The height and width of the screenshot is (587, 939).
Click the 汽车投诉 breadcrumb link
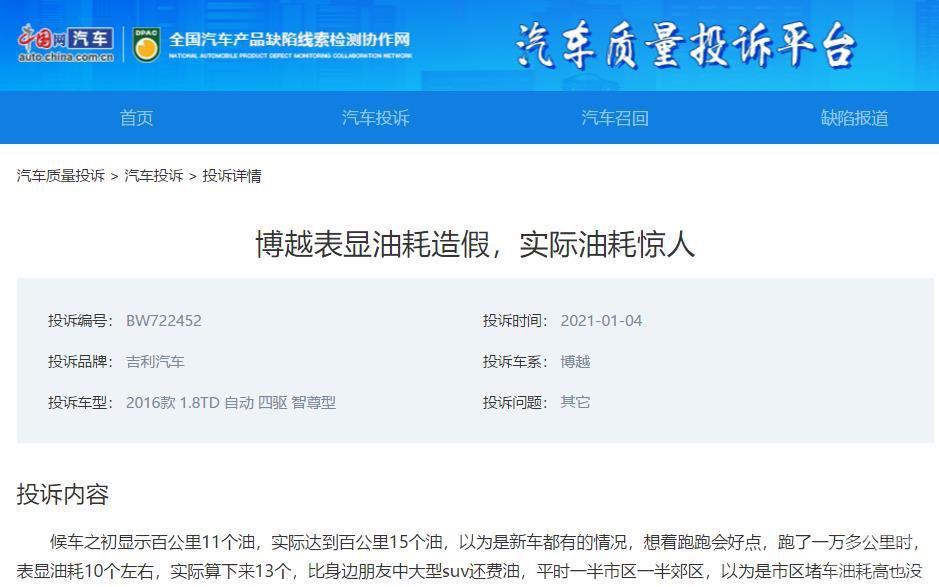(154, 176)
